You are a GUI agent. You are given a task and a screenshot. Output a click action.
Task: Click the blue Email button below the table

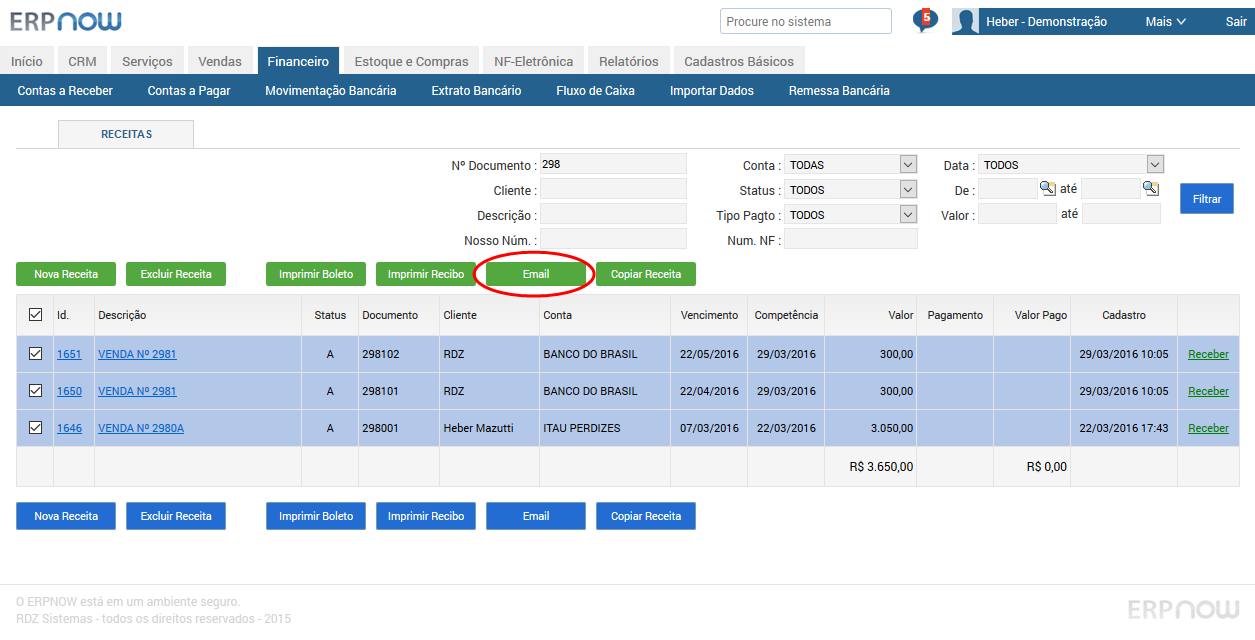pyautogui.click(x=536, y=516)
